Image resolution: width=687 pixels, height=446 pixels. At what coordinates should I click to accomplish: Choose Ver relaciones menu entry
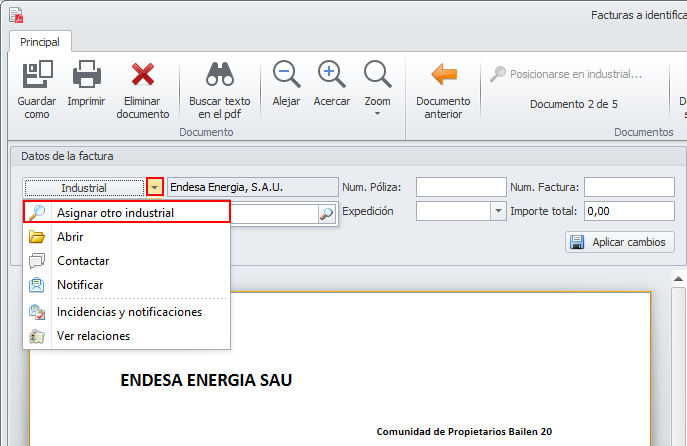[127, 336]
